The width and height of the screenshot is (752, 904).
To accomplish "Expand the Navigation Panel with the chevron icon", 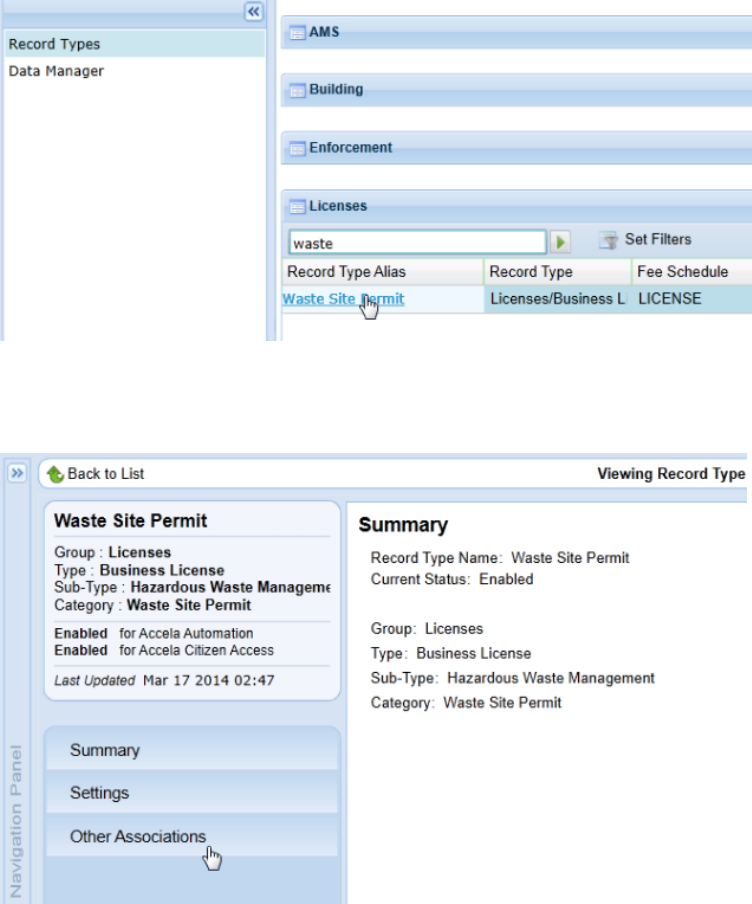I will (x=17, y=473).
